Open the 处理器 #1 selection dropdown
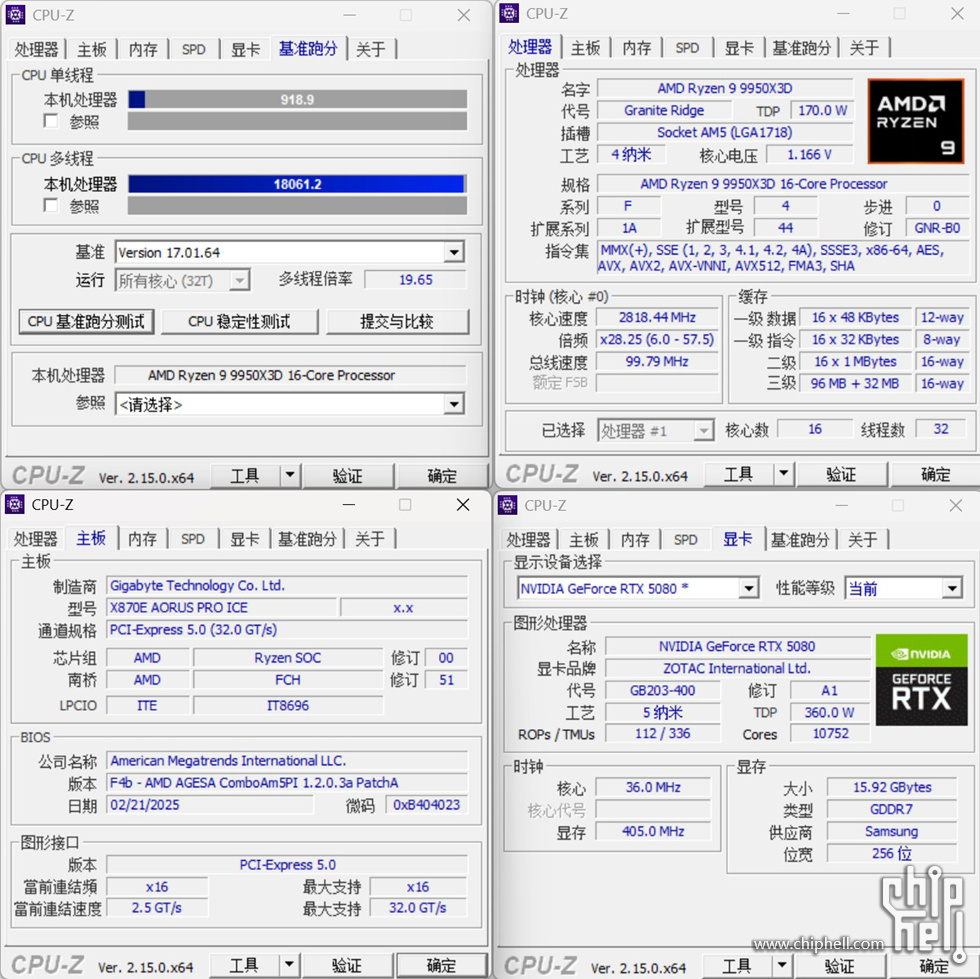This screenshot has width=980, height=979. (x=704, y=430)
